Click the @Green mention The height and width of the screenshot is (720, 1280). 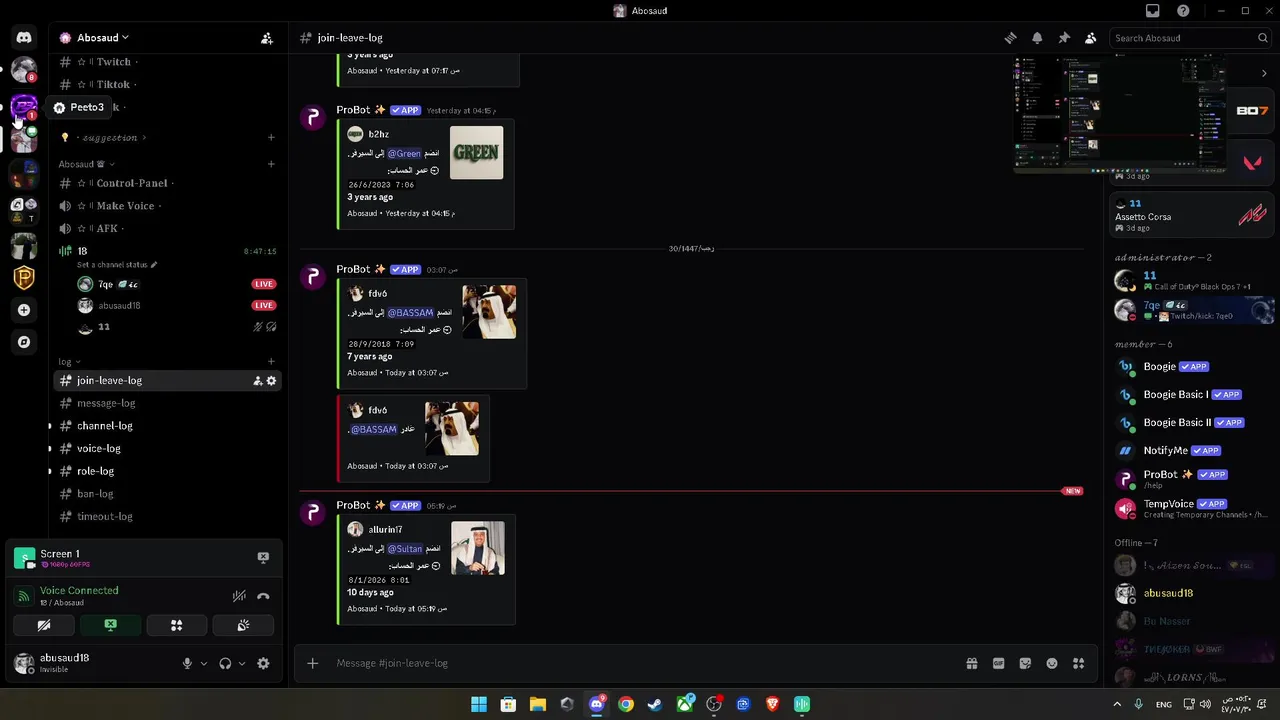(404, 153)
